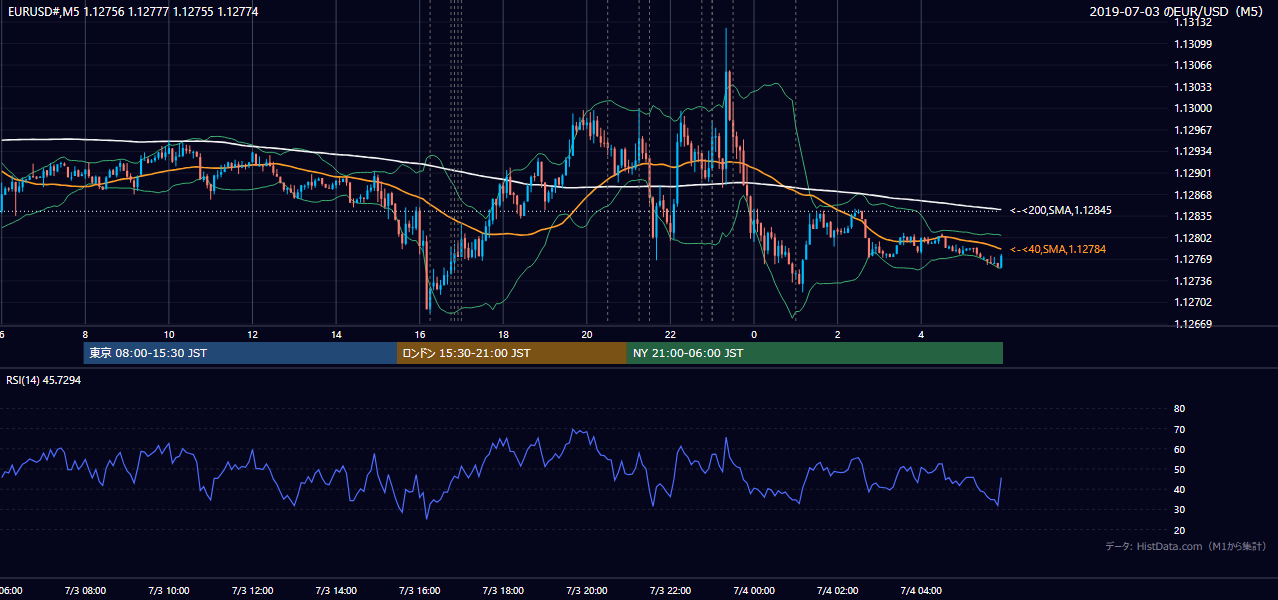Click RSI axis level 30
The image size is (1278, 600).
(x=1179, y=510)
